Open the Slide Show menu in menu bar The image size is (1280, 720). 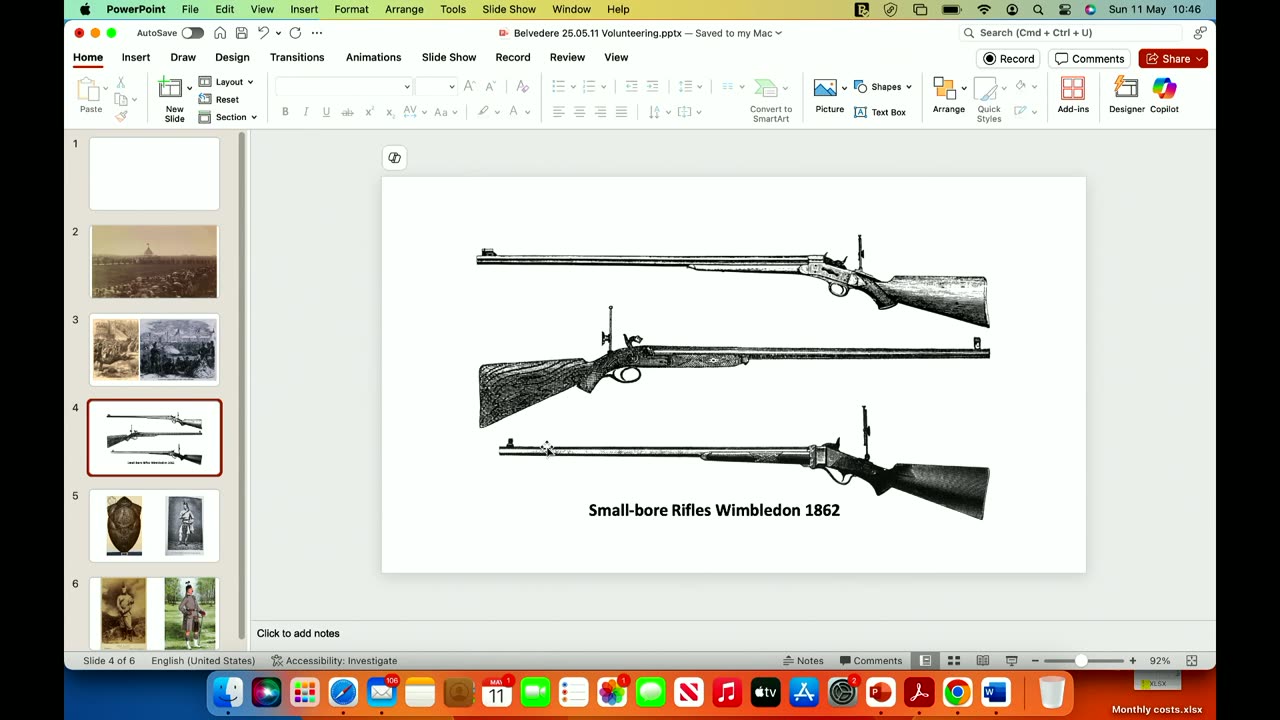pyautogui.click(x=509, y=9)
